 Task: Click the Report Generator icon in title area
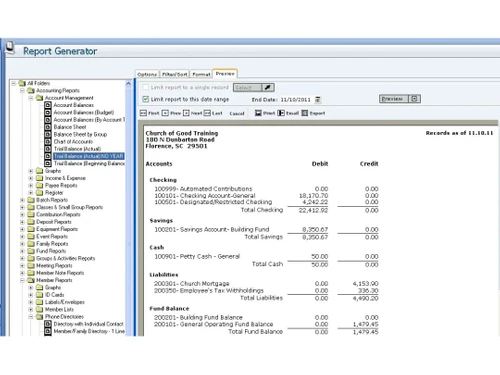[10, 47]
